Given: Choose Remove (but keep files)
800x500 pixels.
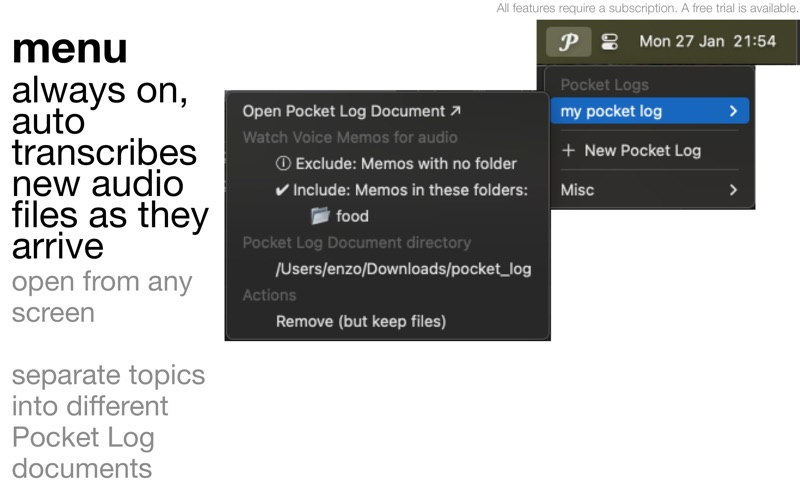Looking at the screenshot, I should [361, 321].
